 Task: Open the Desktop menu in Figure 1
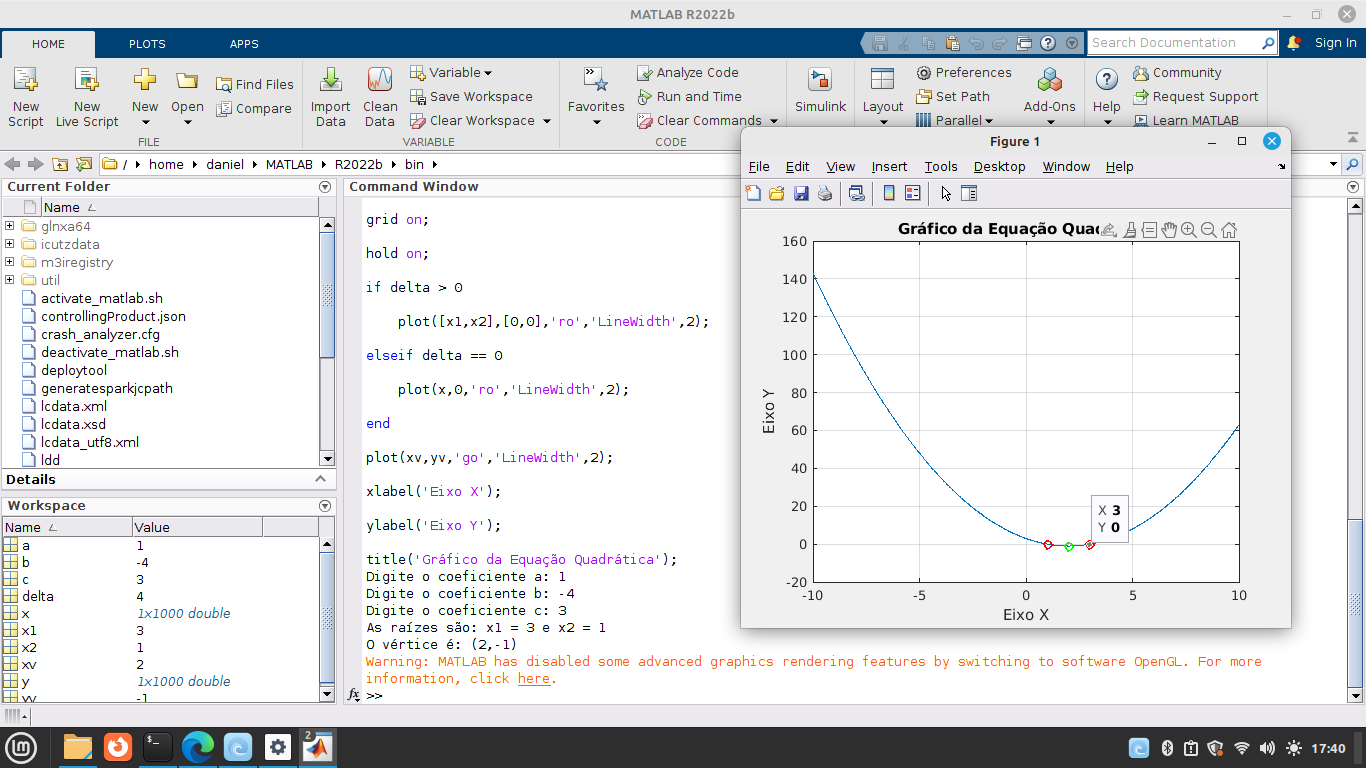pyautogui.click(x=1000, y=167)
